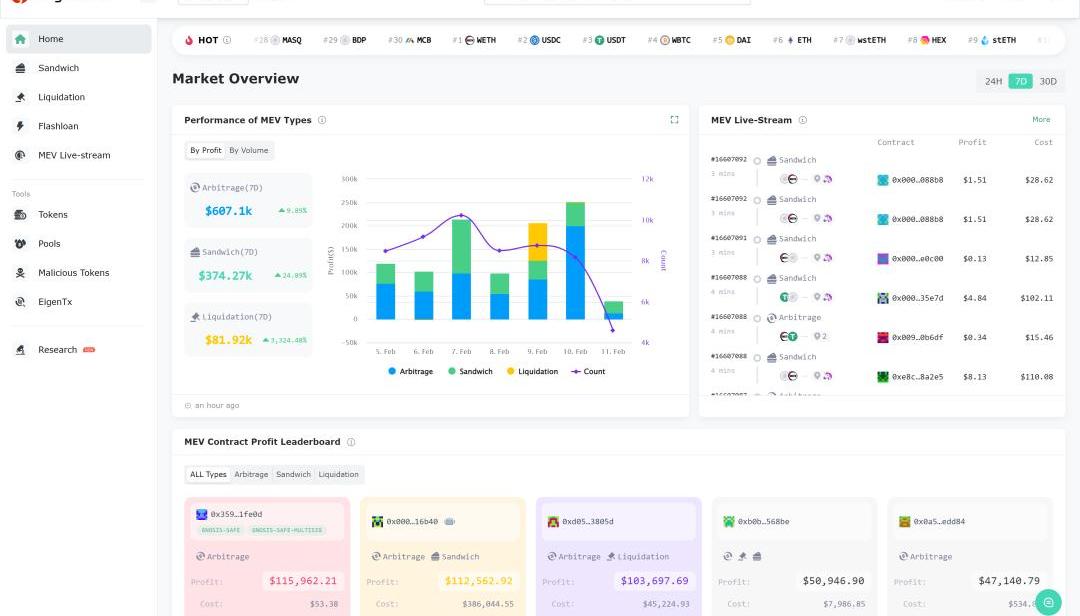
Task: Open the contract 0x000…35e7d link
Action: [x=917, y=298]
